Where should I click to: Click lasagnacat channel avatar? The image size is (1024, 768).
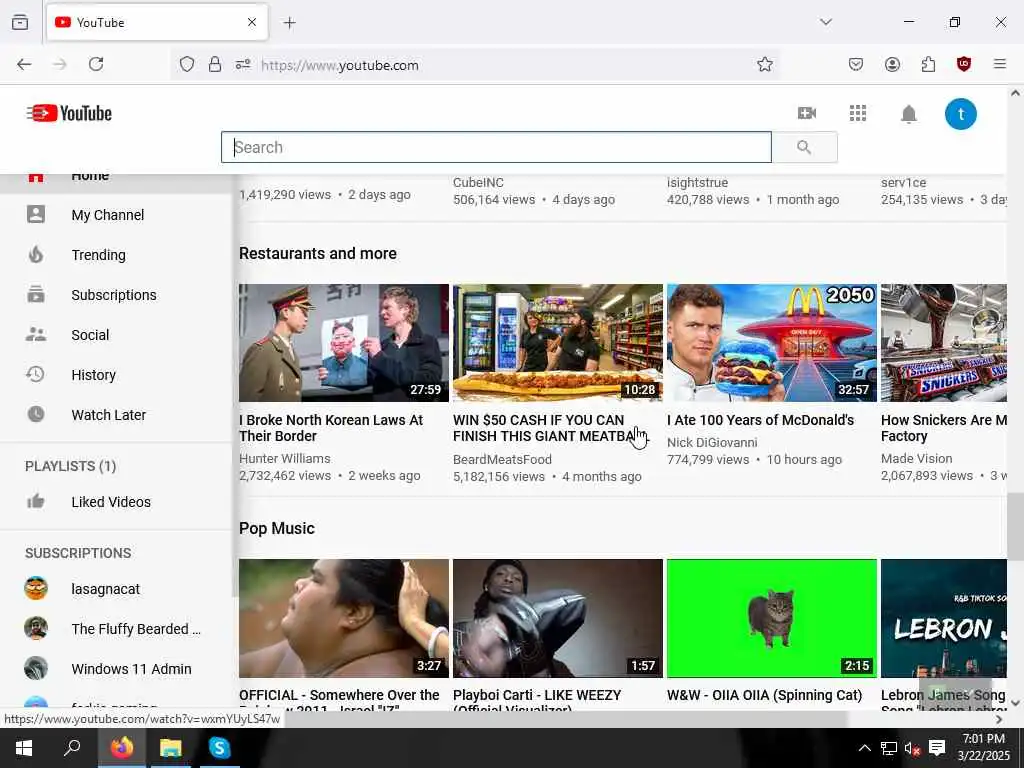pyautogui.click(x=36, y=588)
